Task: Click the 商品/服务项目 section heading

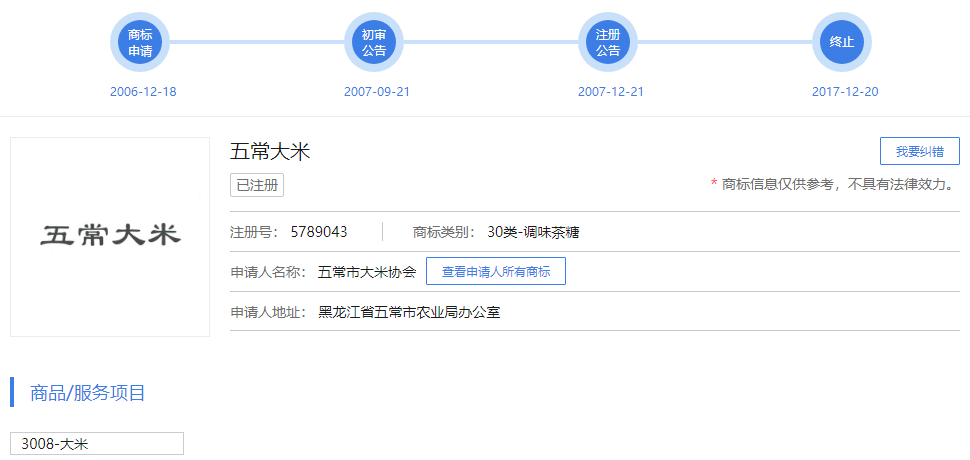Action: click(x=87, y=393)
